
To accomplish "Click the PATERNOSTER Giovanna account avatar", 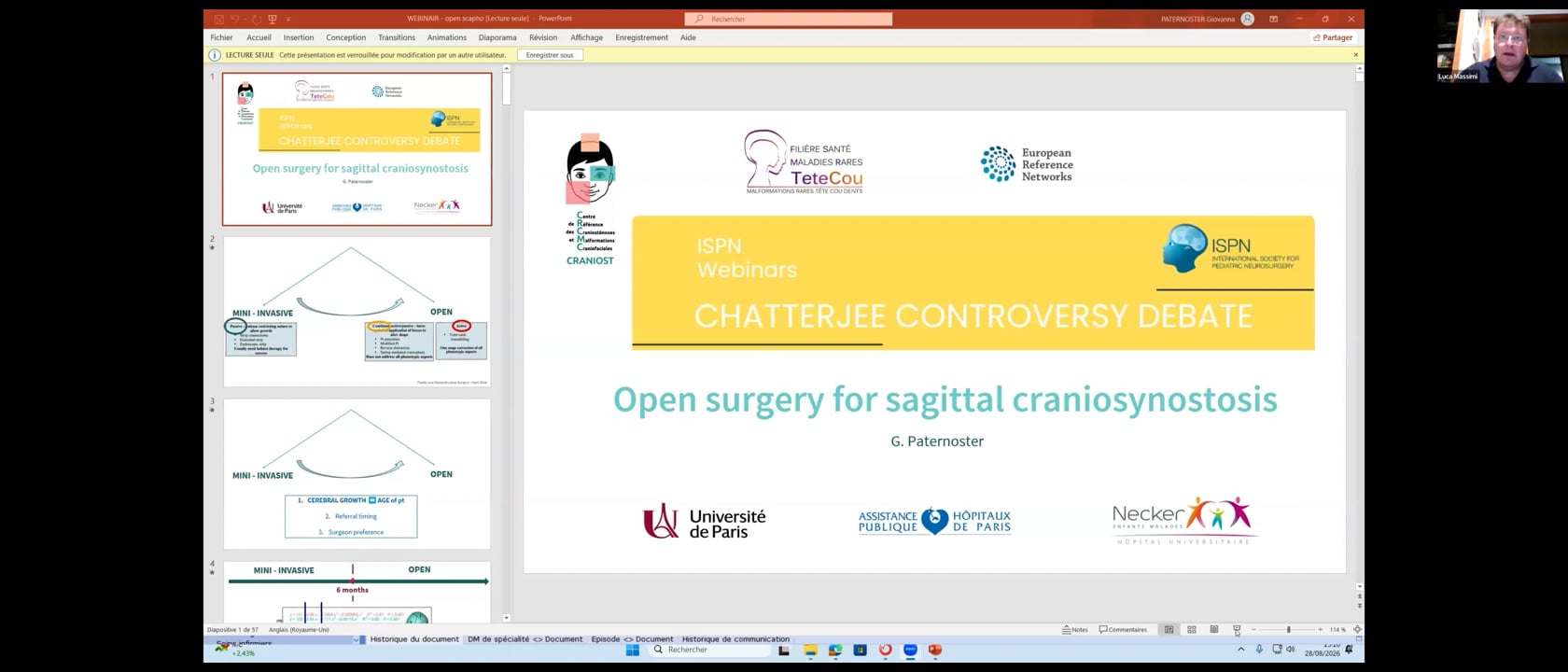I will (1248, 19).
